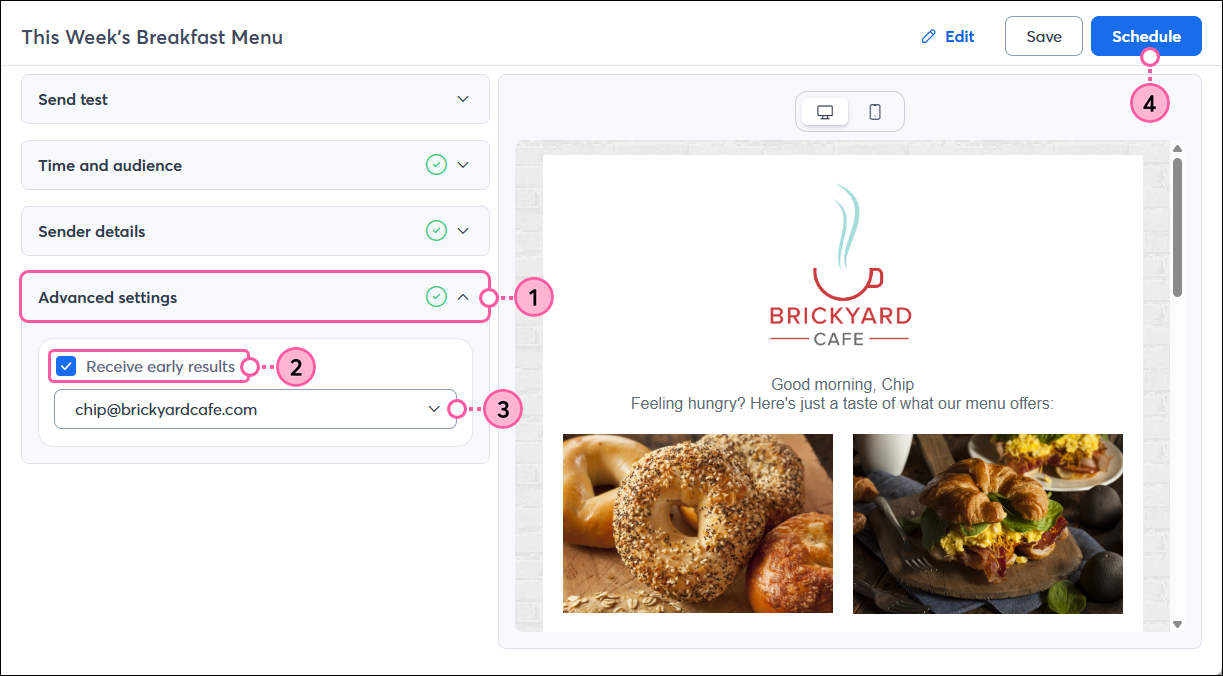This screenshot has width=1223, height=676.
Task: Click Good morning, Chip text
Action: click(843, 384)
